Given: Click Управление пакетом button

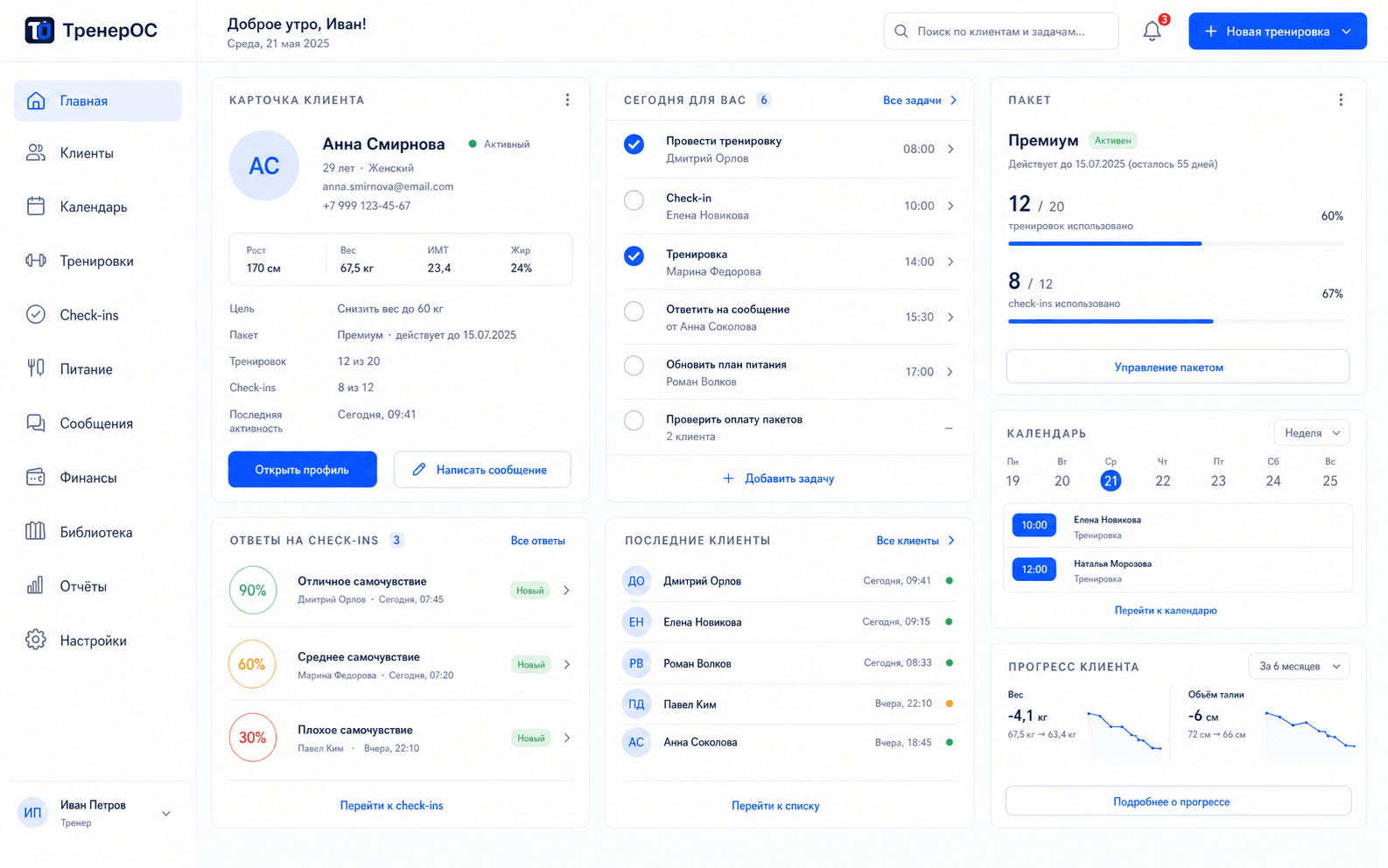Looking at the screenshot, I should (1178, 367).
